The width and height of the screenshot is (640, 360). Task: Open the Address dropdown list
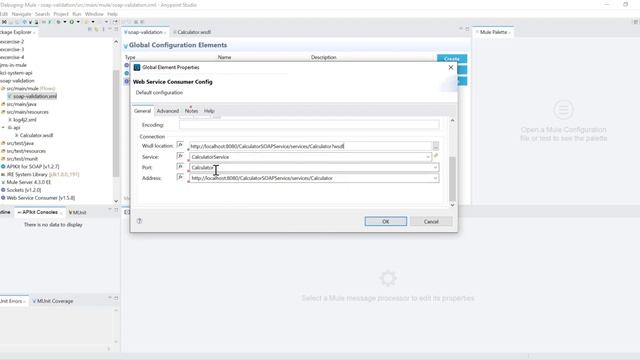pyautogui.click(x=435, y=178)
